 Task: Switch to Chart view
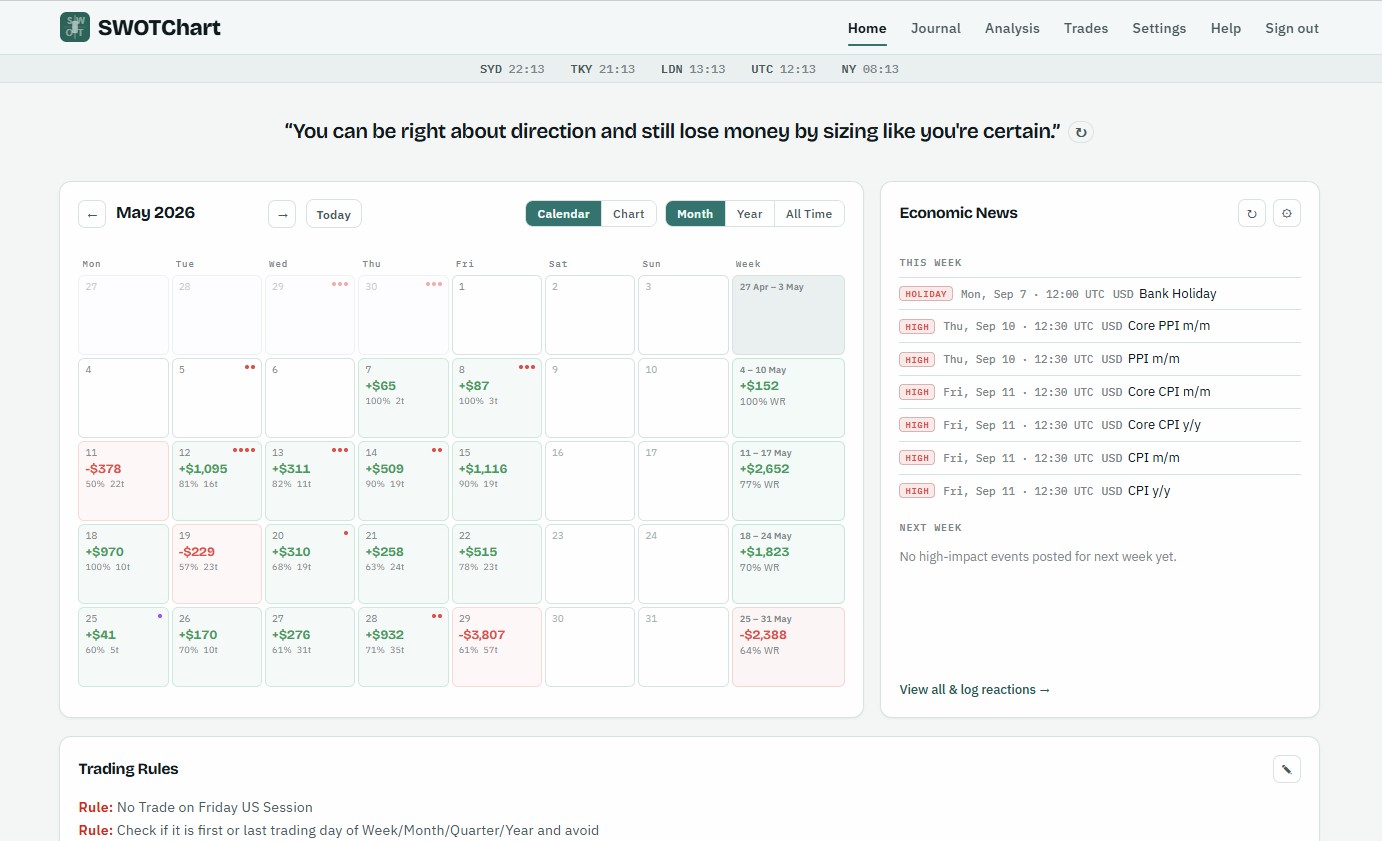pos(629,214)
